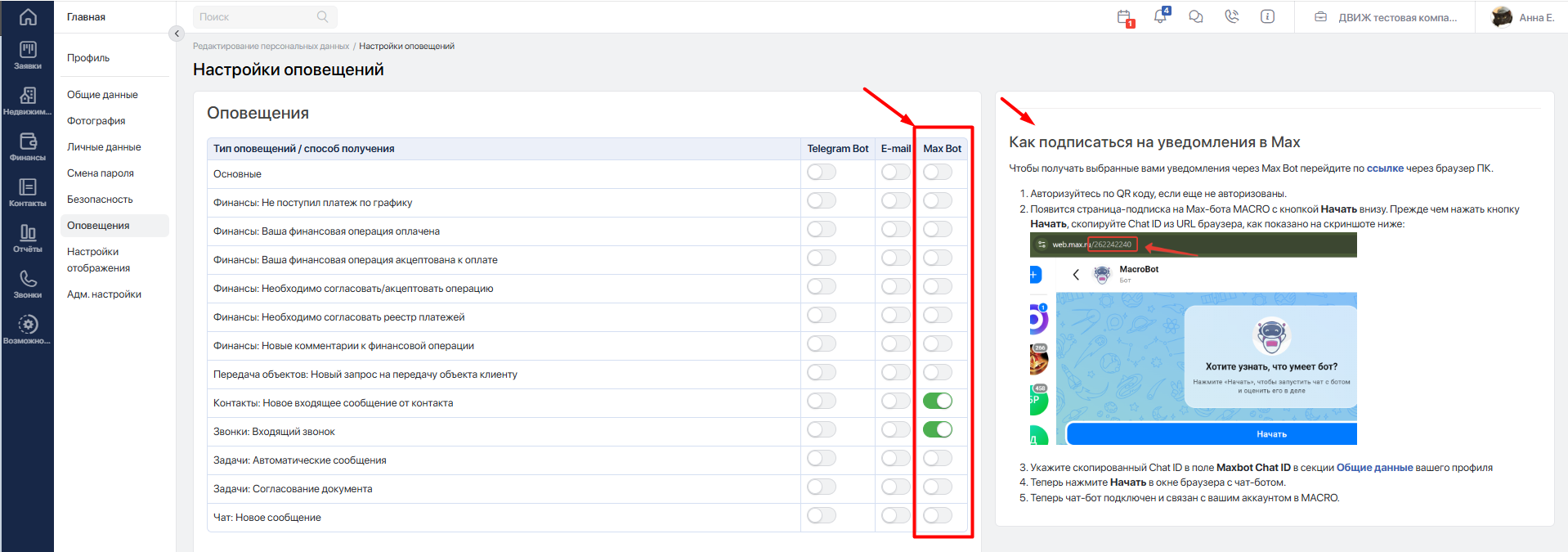The width and height of the screenshot is (1568, 552).
Task: Open the Контакты sidebar icon
Action: pyautogui.click(x=28, y=192)
